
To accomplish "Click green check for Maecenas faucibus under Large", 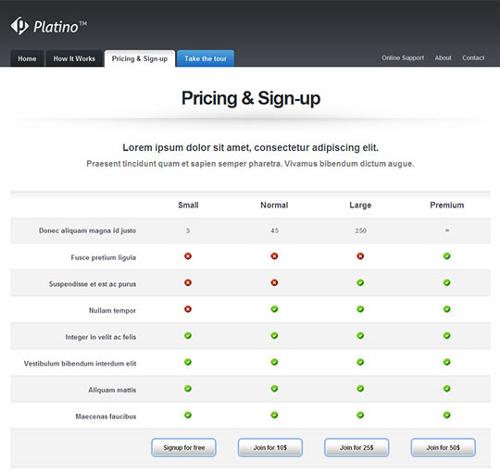I will (360, 415).
